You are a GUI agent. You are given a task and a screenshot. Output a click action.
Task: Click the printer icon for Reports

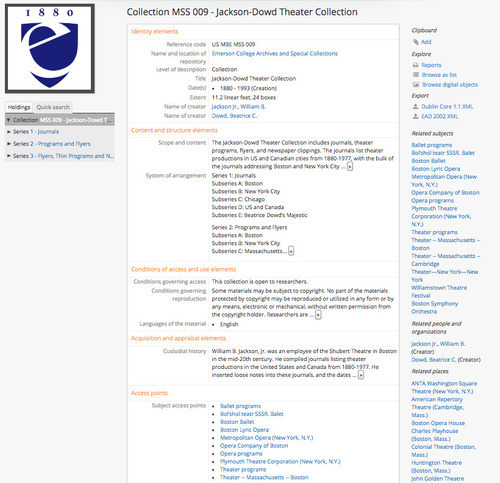416,65
